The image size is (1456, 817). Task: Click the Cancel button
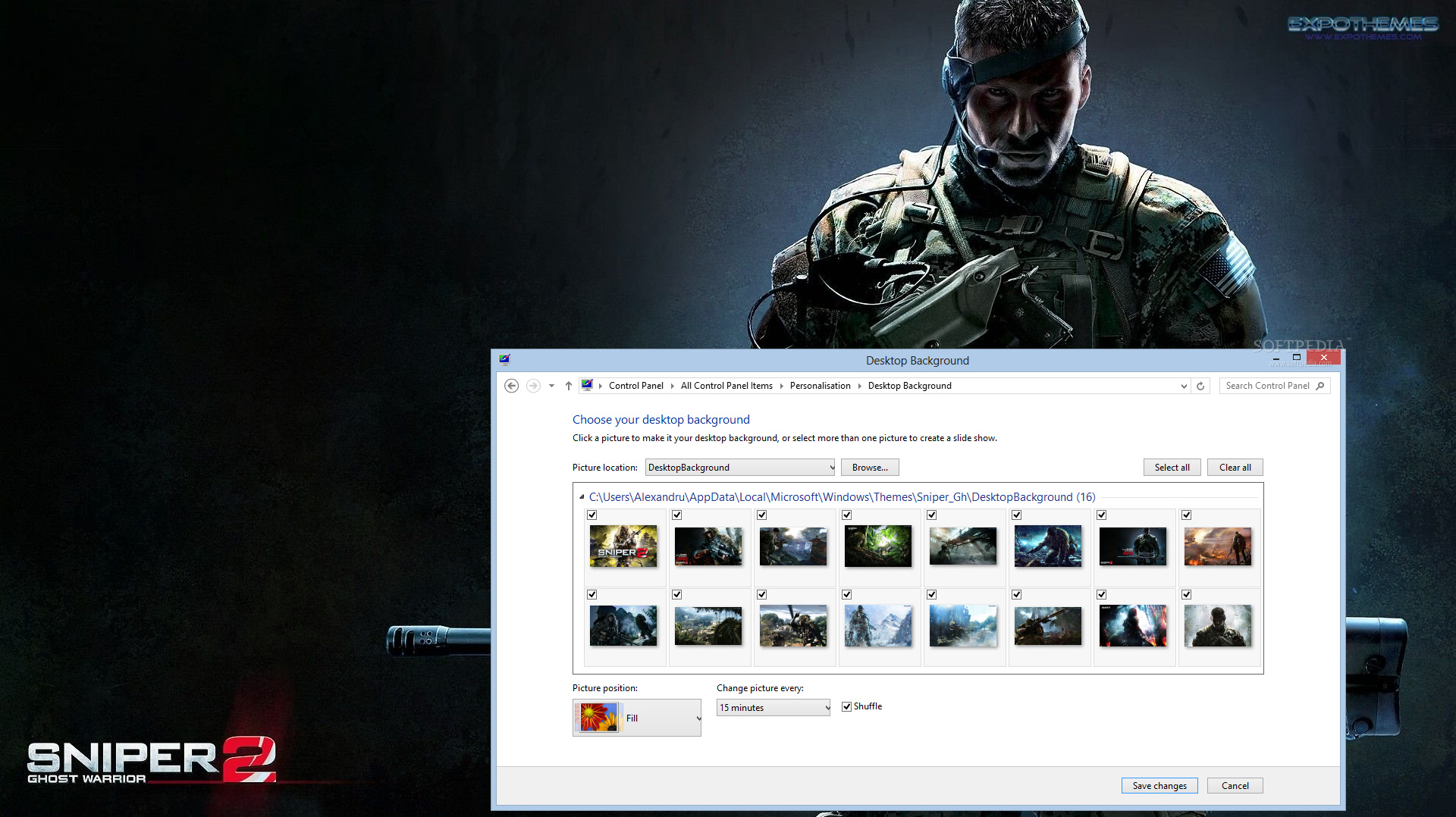click(x=1235, y=786)
